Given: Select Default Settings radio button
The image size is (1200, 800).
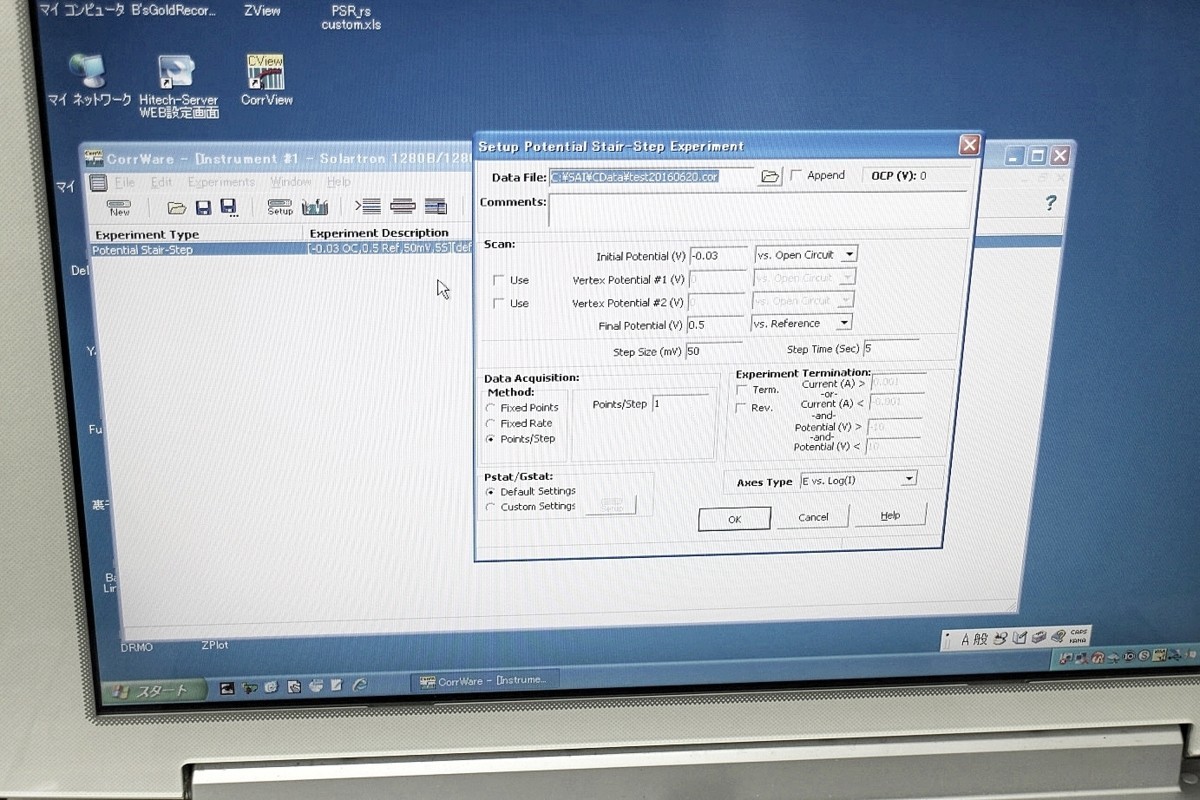Looking at the screenshot, I should tap(490, 492).
